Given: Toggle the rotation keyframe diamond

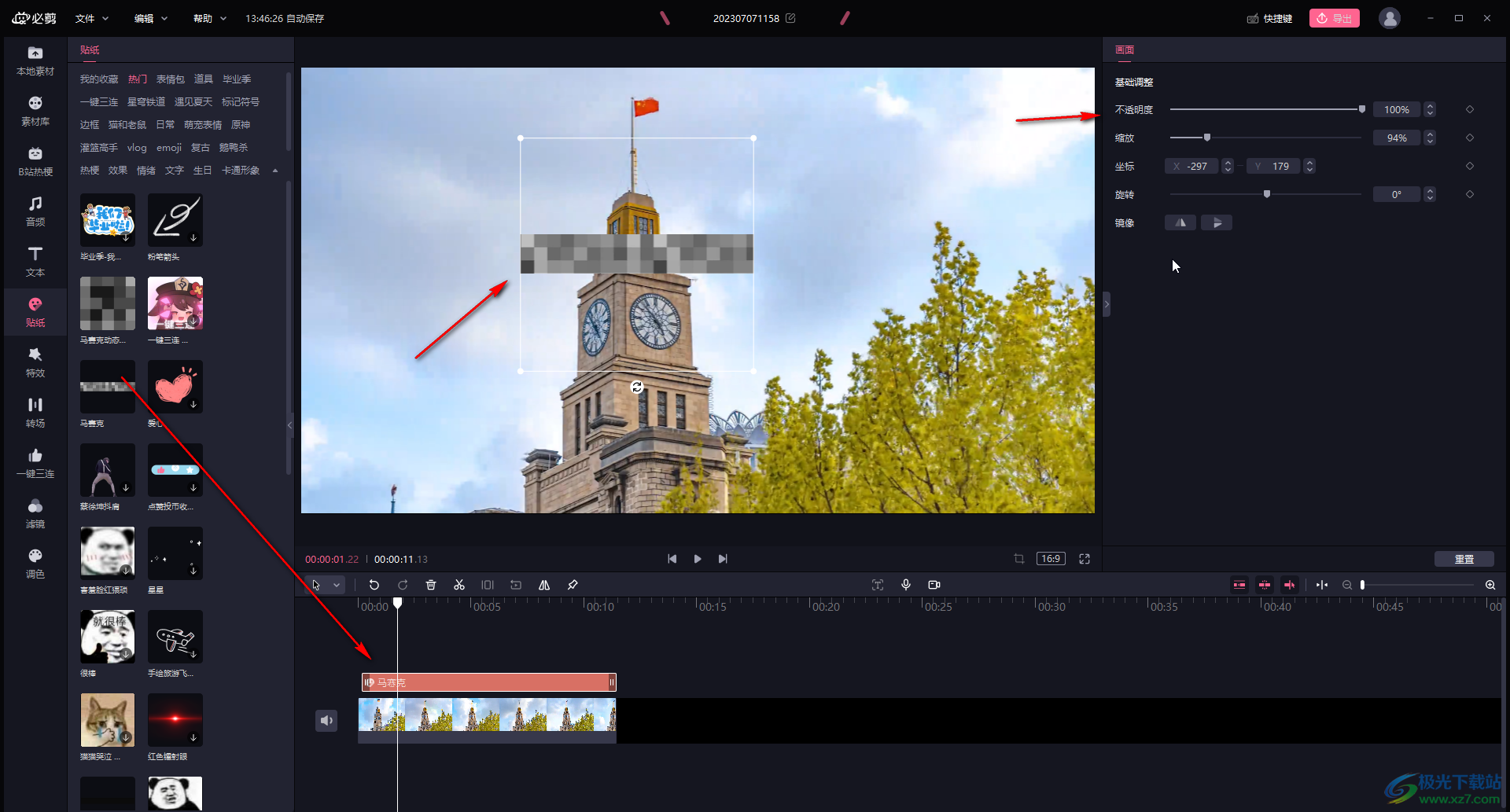Looking at the screenshot, I should (x=1470, y=194).
